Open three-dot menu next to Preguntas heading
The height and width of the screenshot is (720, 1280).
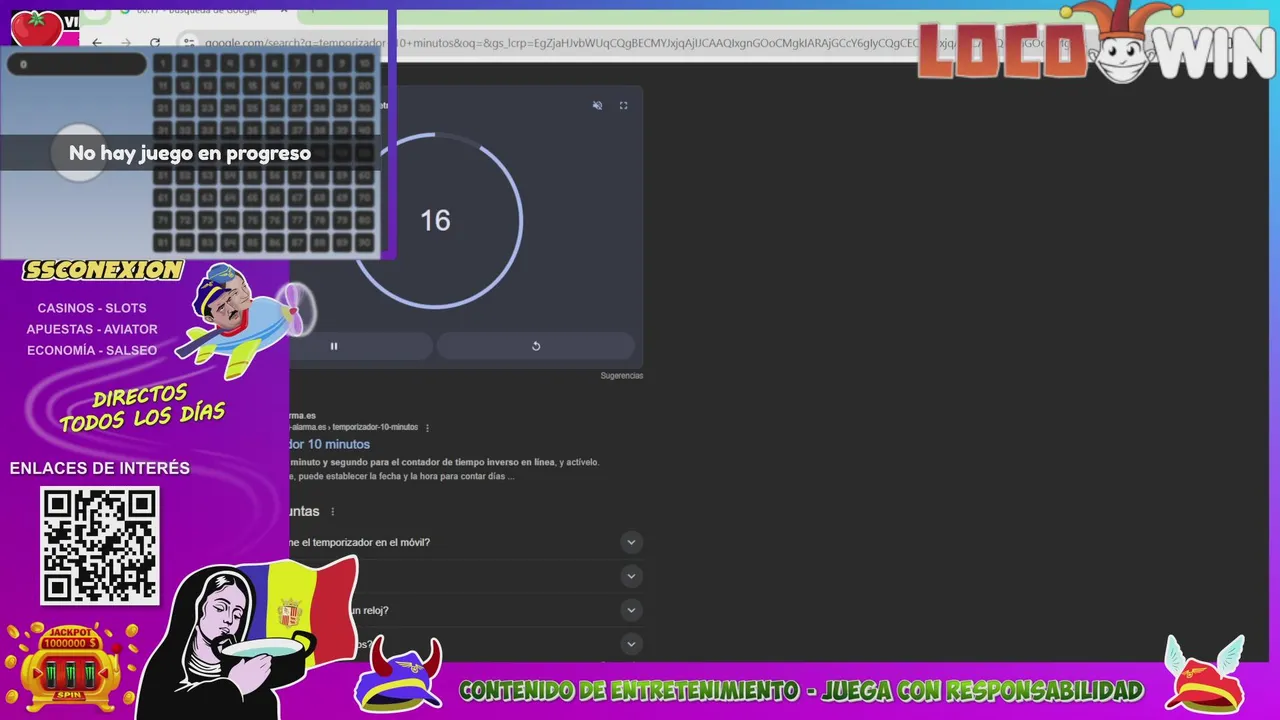(333, 512)
